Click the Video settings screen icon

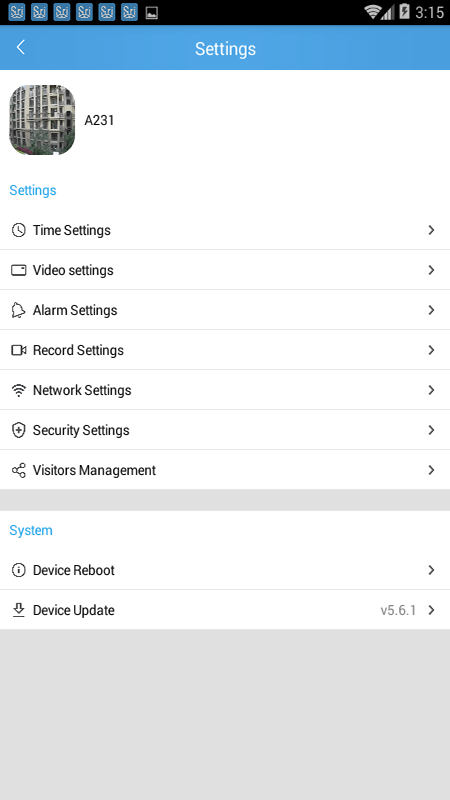tap(18, 270)
